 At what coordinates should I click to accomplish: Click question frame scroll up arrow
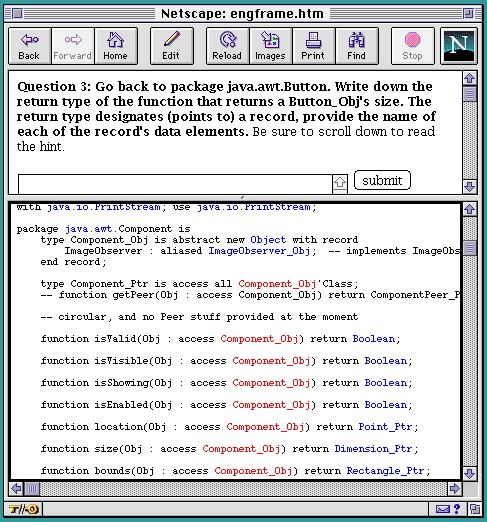(470, 78)
